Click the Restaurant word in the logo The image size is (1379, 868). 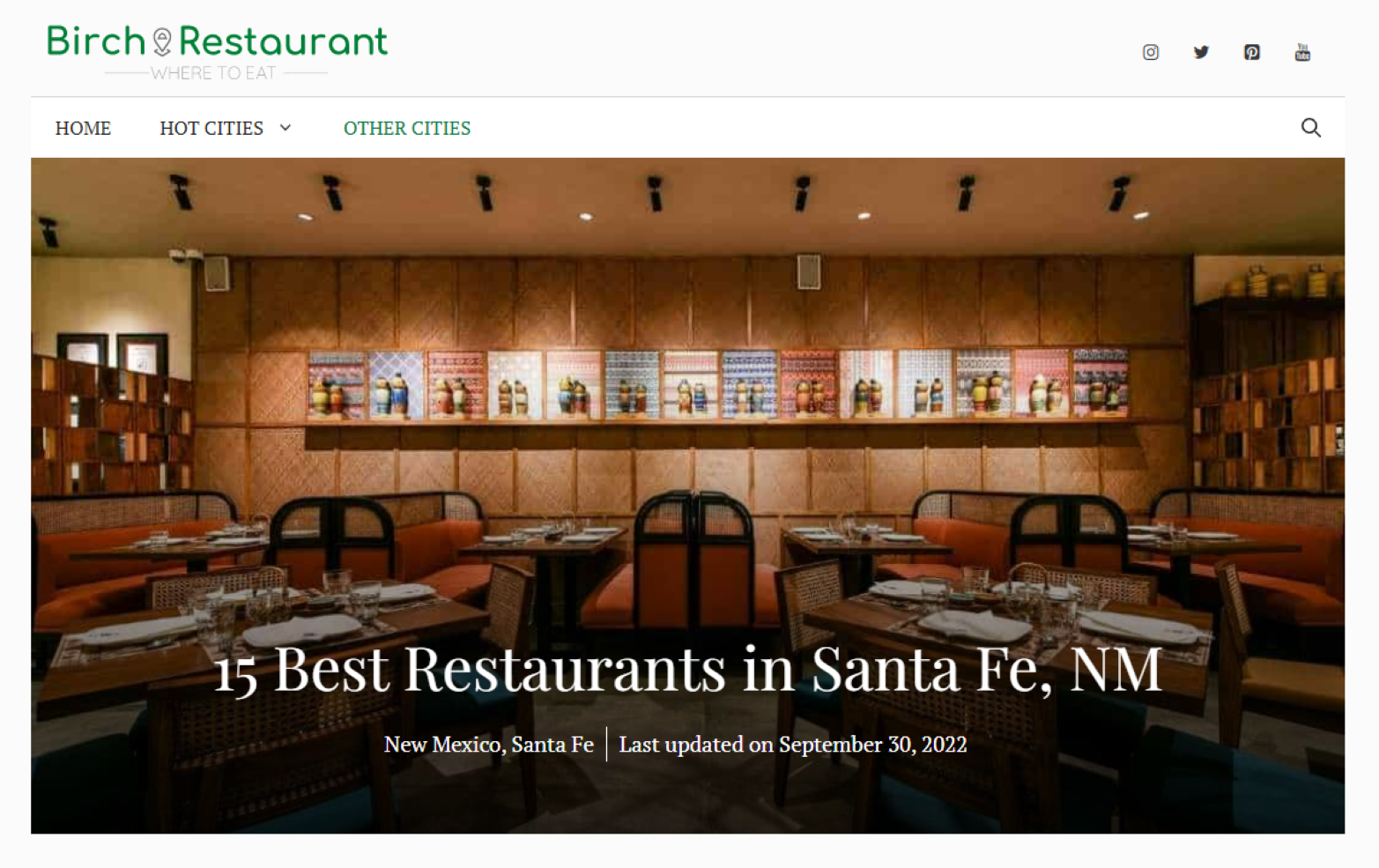click(x=283, y=41)
